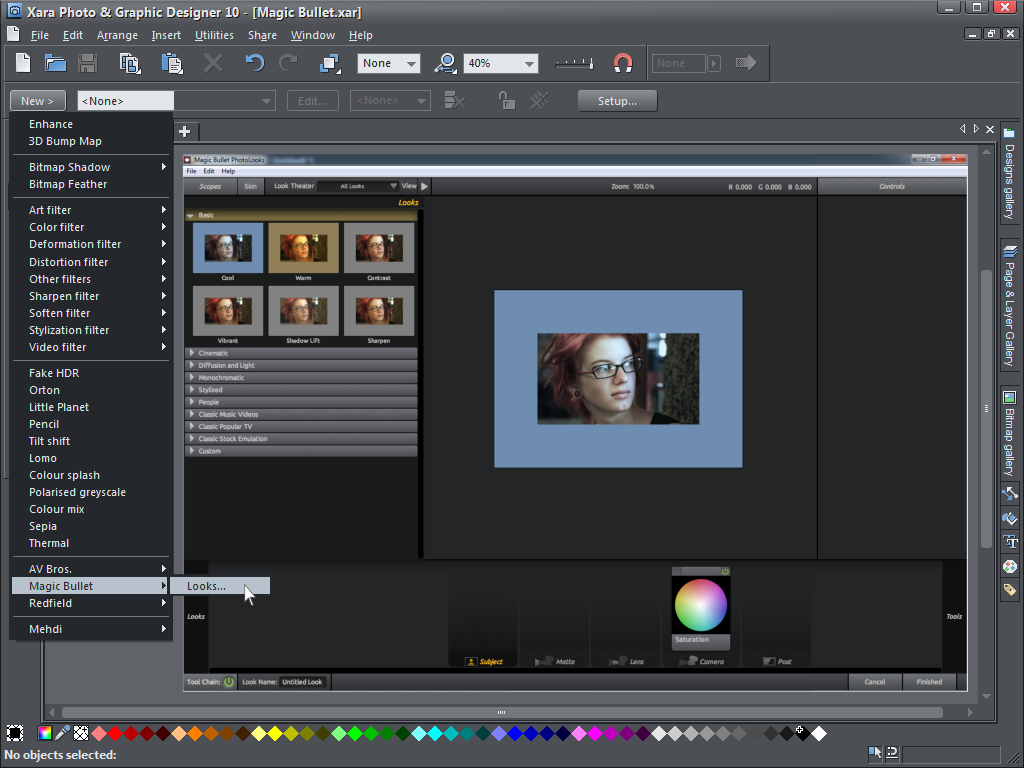Click the zoom magnifier tool icon
This screenshot has height=768, width=1024.
(x=445, y=63)
